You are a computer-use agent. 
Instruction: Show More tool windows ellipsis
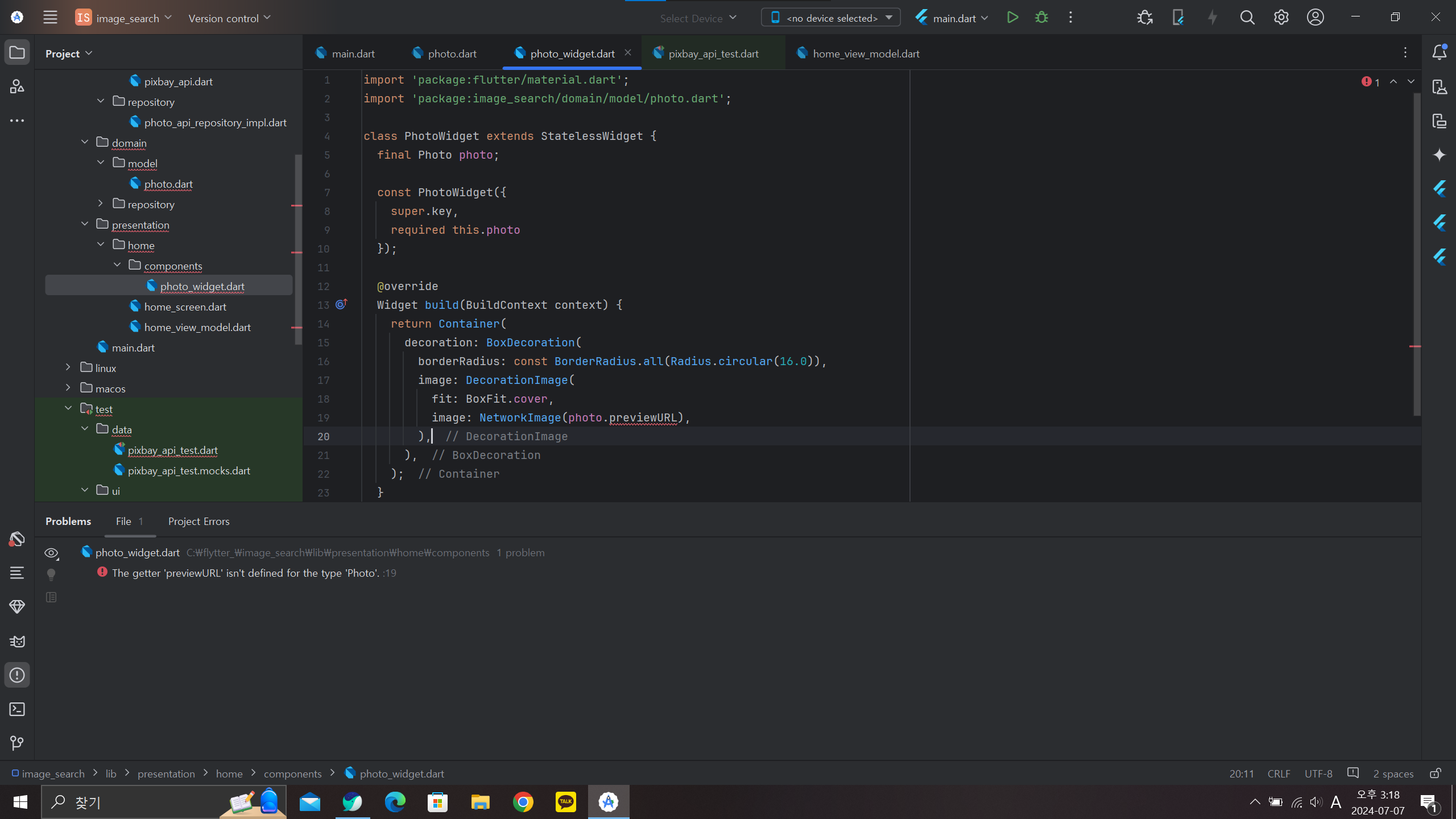click(17, 121)
